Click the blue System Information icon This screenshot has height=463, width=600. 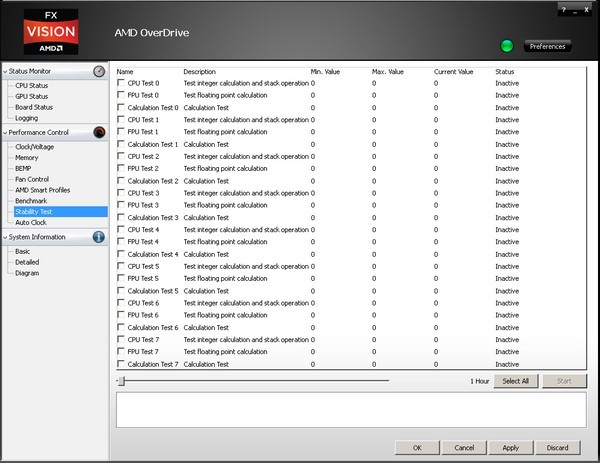coord(99,237)
